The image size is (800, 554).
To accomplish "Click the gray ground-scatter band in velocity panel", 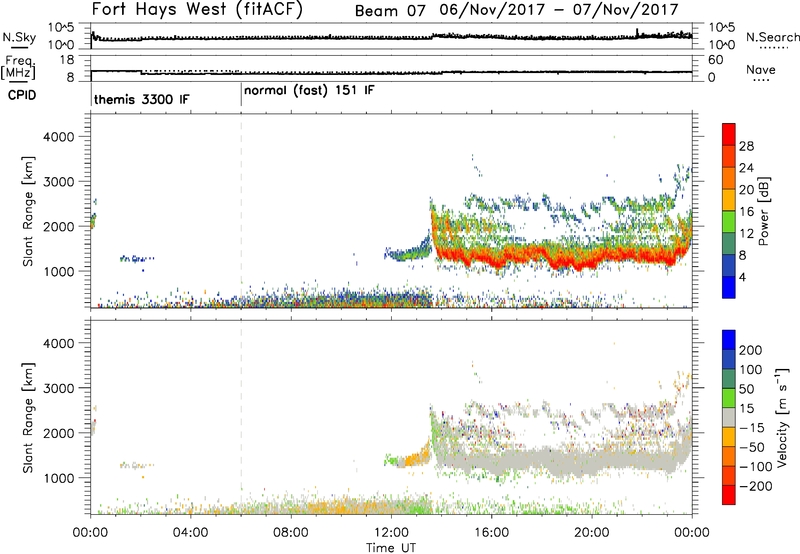I will [x=561, y=462].
